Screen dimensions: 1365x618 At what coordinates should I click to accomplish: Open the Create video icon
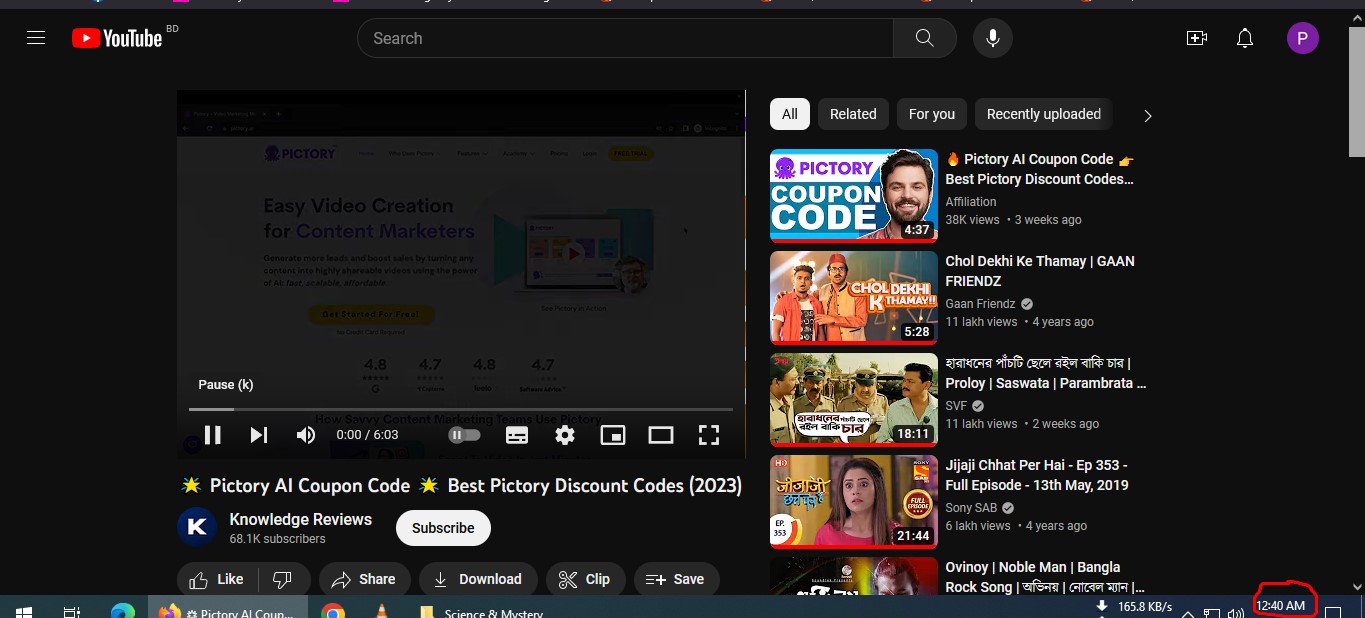point(1196,38)
